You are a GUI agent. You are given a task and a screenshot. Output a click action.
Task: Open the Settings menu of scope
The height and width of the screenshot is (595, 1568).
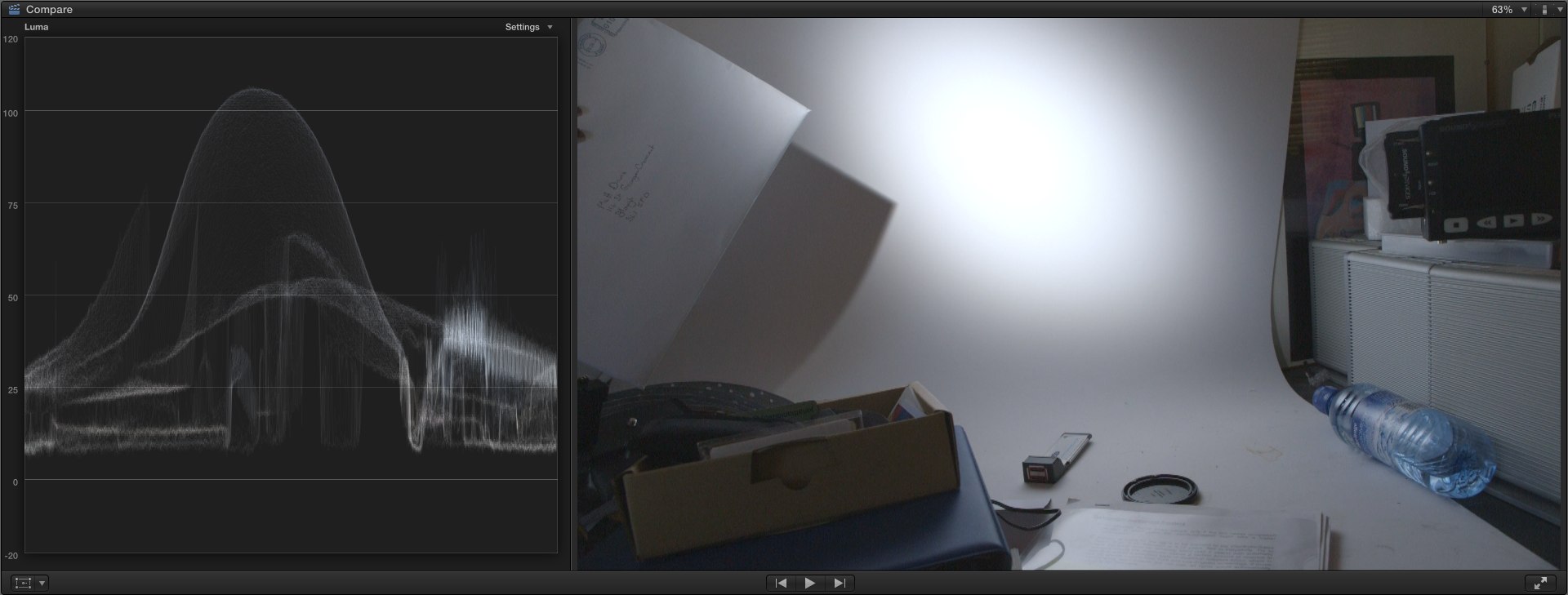coord(528,27)
